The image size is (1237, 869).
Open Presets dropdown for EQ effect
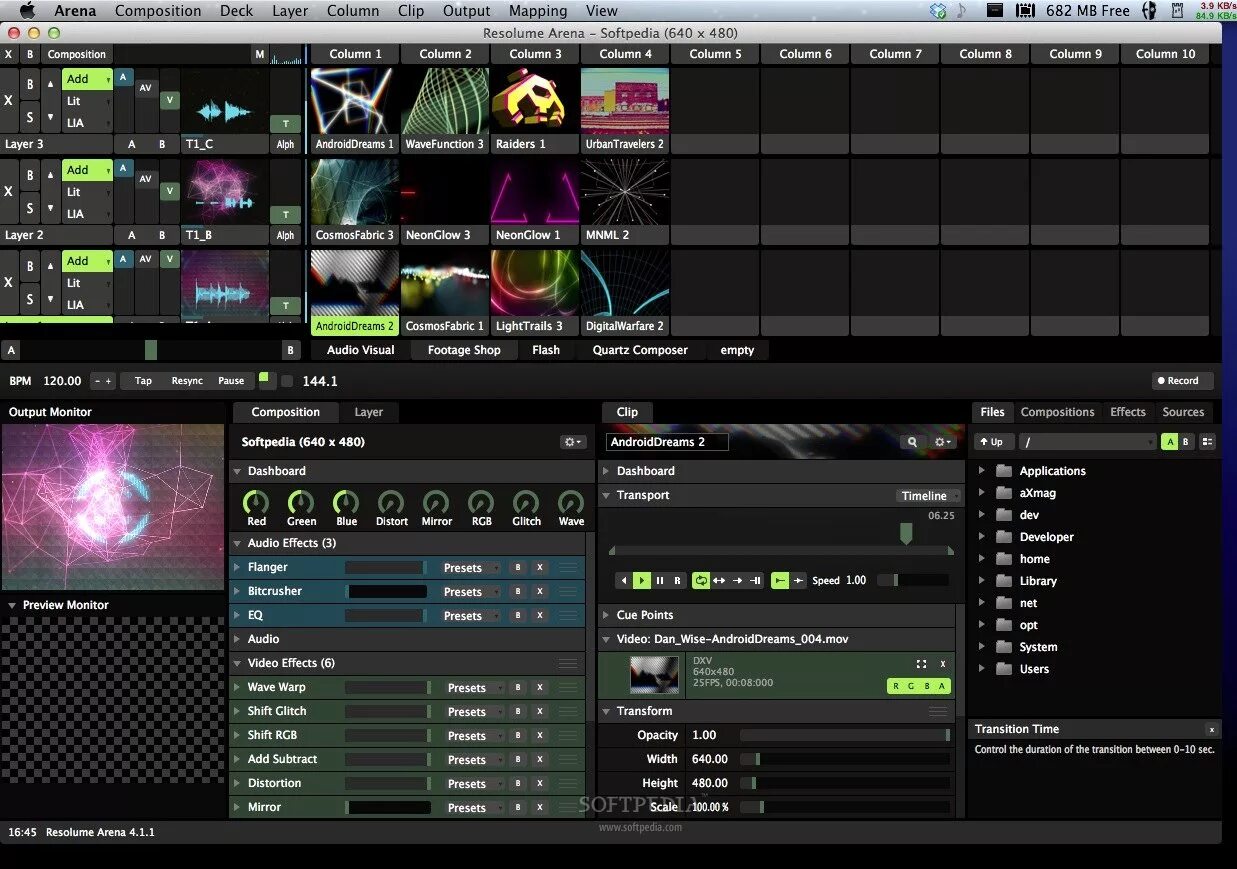[x=469, y=616]
